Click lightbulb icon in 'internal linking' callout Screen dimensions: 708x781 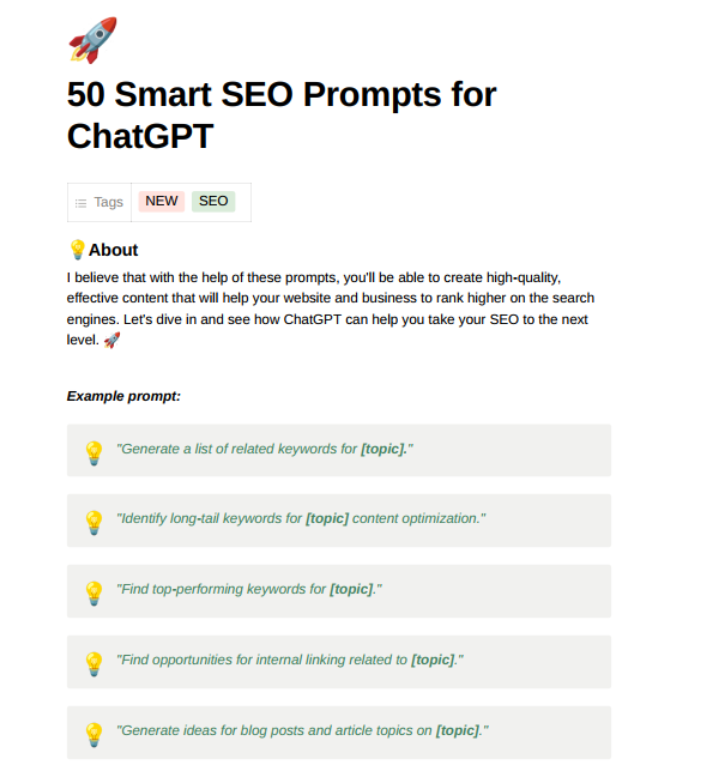pyautogui.click(x=94, y=663)
